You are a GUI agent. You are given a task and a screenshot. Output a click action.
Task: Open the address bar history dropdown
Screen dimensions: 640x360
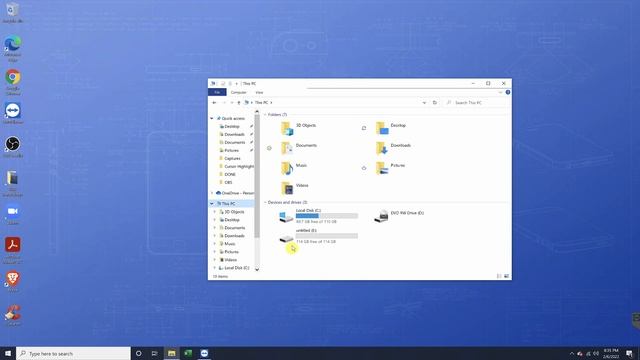(x=424, y=102)
